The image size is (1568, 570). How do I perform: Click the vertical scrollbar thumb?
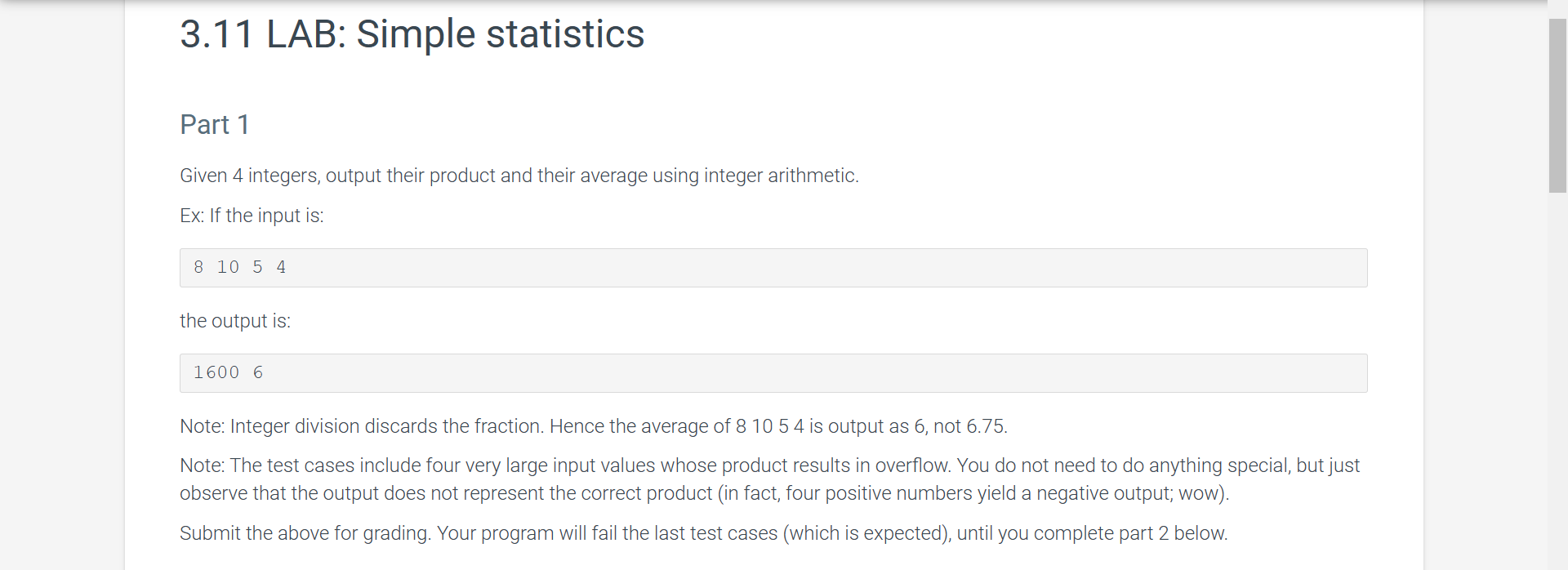pyautogui.click(x=1557, y=105)
